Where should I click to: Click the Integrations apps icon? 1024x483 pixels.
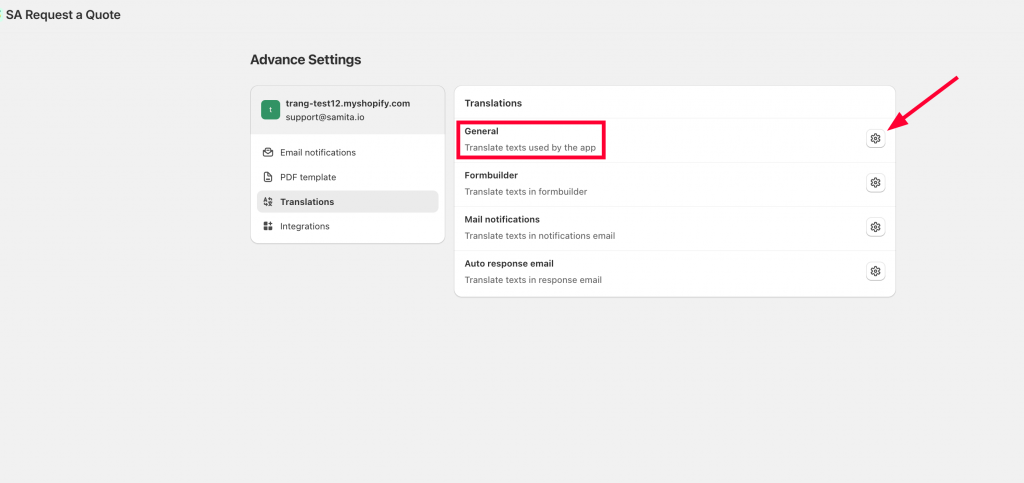[268, 226]
